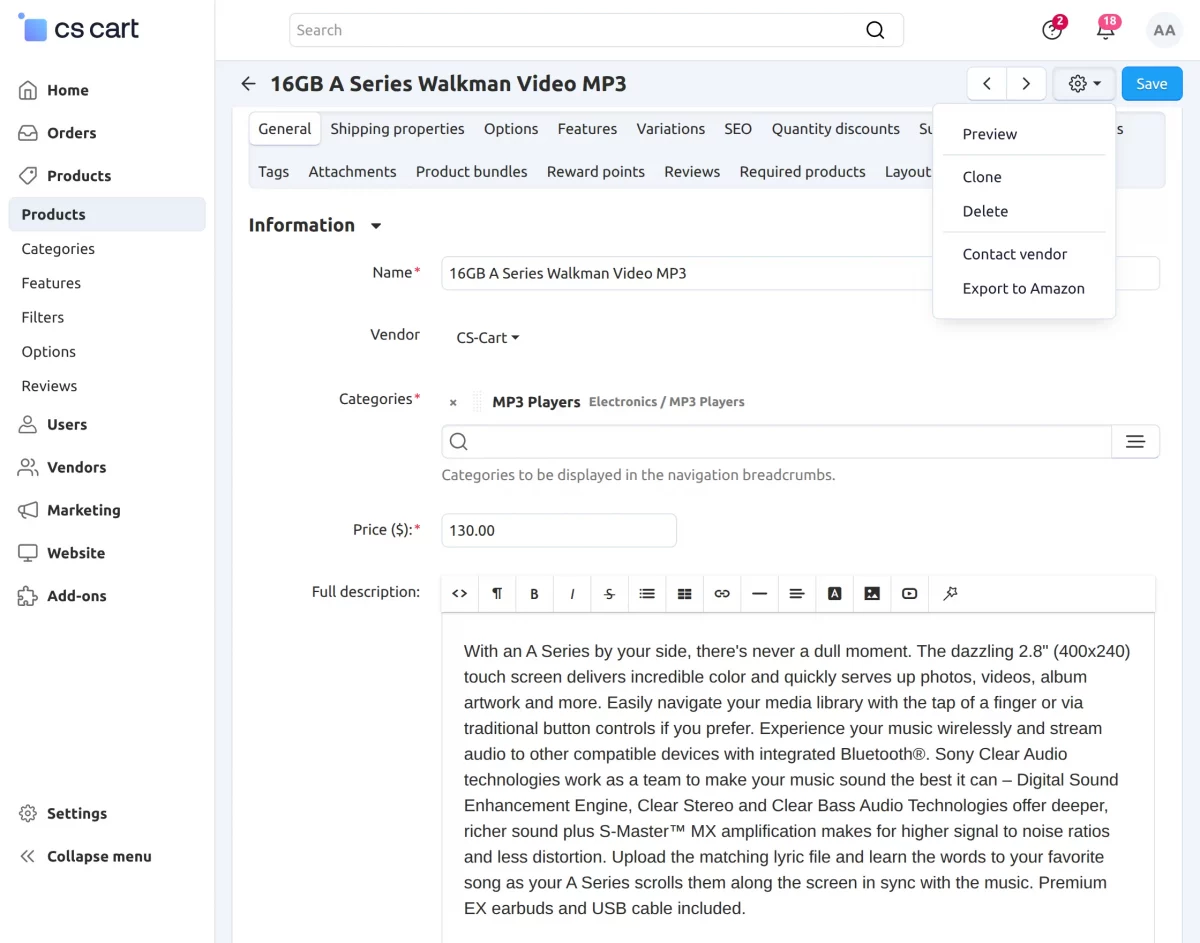This screenshot has width=1200, height=943.
Task: Open text color tool in editor
Action: 834,593
